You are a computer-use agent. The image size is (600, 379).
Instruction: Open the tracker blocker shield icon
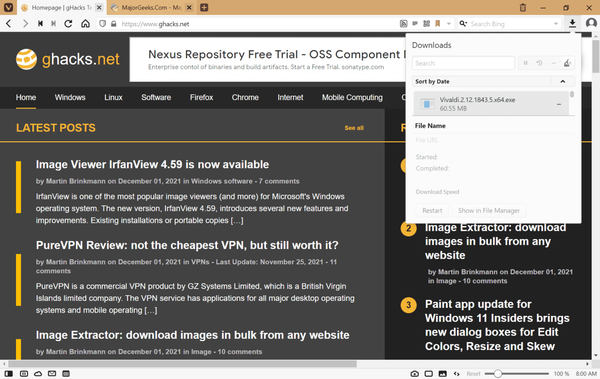click(x=103, y=24)
